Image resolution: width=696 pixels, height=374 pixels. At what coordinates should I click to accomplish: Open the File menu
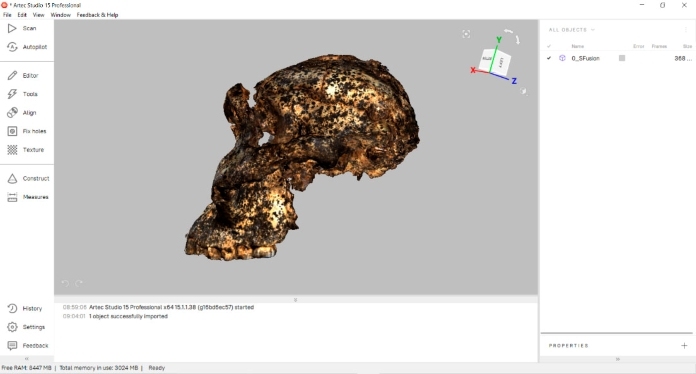click(x=7, y=15)
